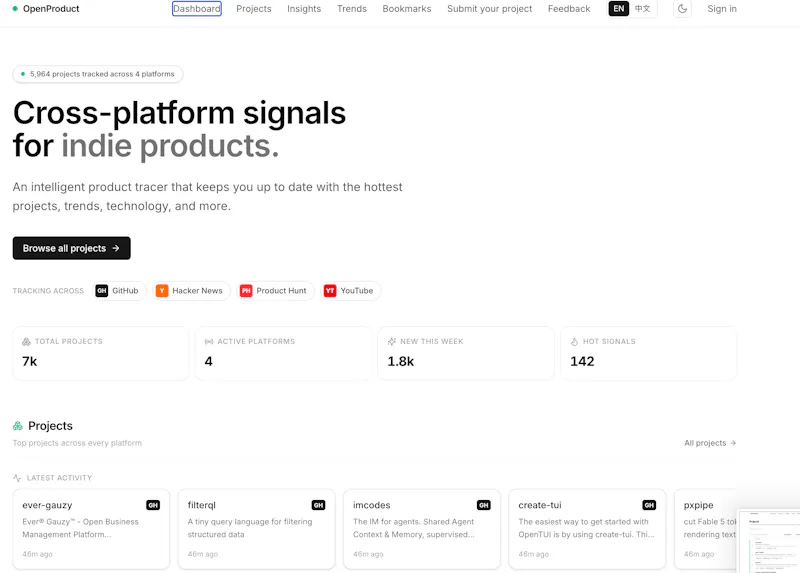The width and height of the screenshot is (800, 573).
Task: Click the Latest Activity pulse icon
Action: coord(17,478)
